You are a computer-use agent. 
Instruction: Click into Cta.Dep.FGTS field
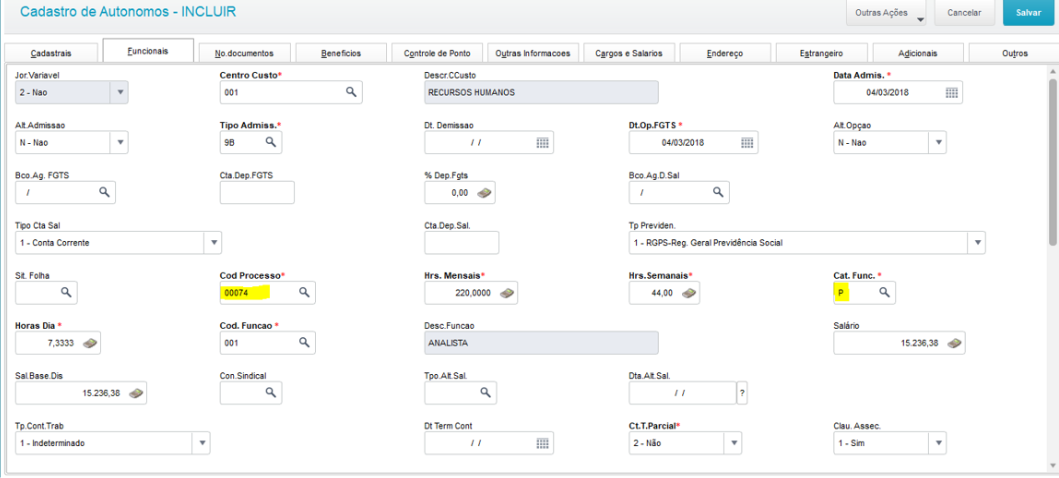pyautogui.click(x=257, y=192)
